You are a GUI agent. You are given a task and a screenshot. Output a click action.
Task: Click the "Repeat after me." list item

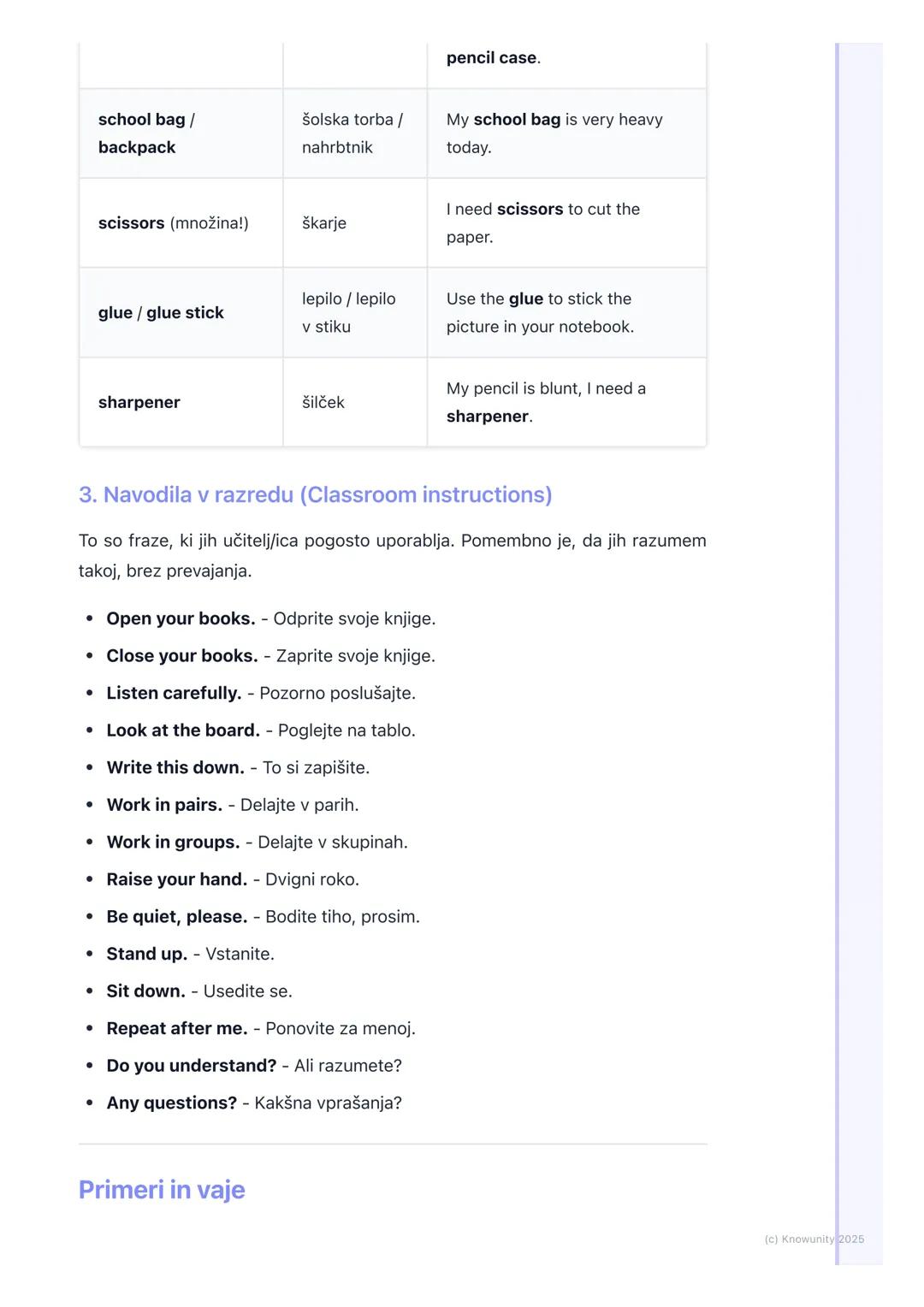point(260,1028)
